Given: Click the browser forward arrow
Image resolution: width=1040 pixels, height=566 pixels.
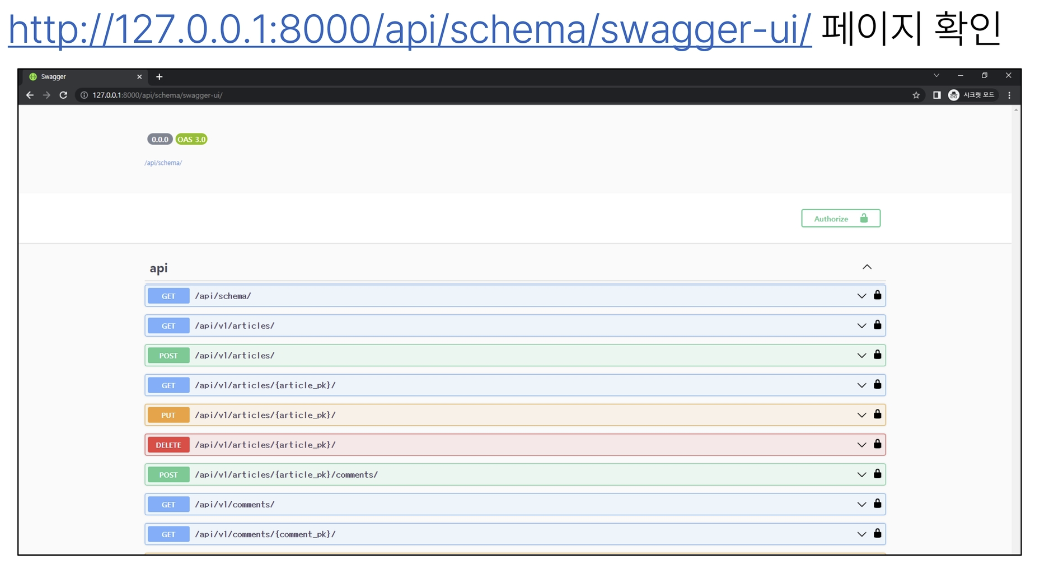Looking at the screenshot, I should 46,95.
